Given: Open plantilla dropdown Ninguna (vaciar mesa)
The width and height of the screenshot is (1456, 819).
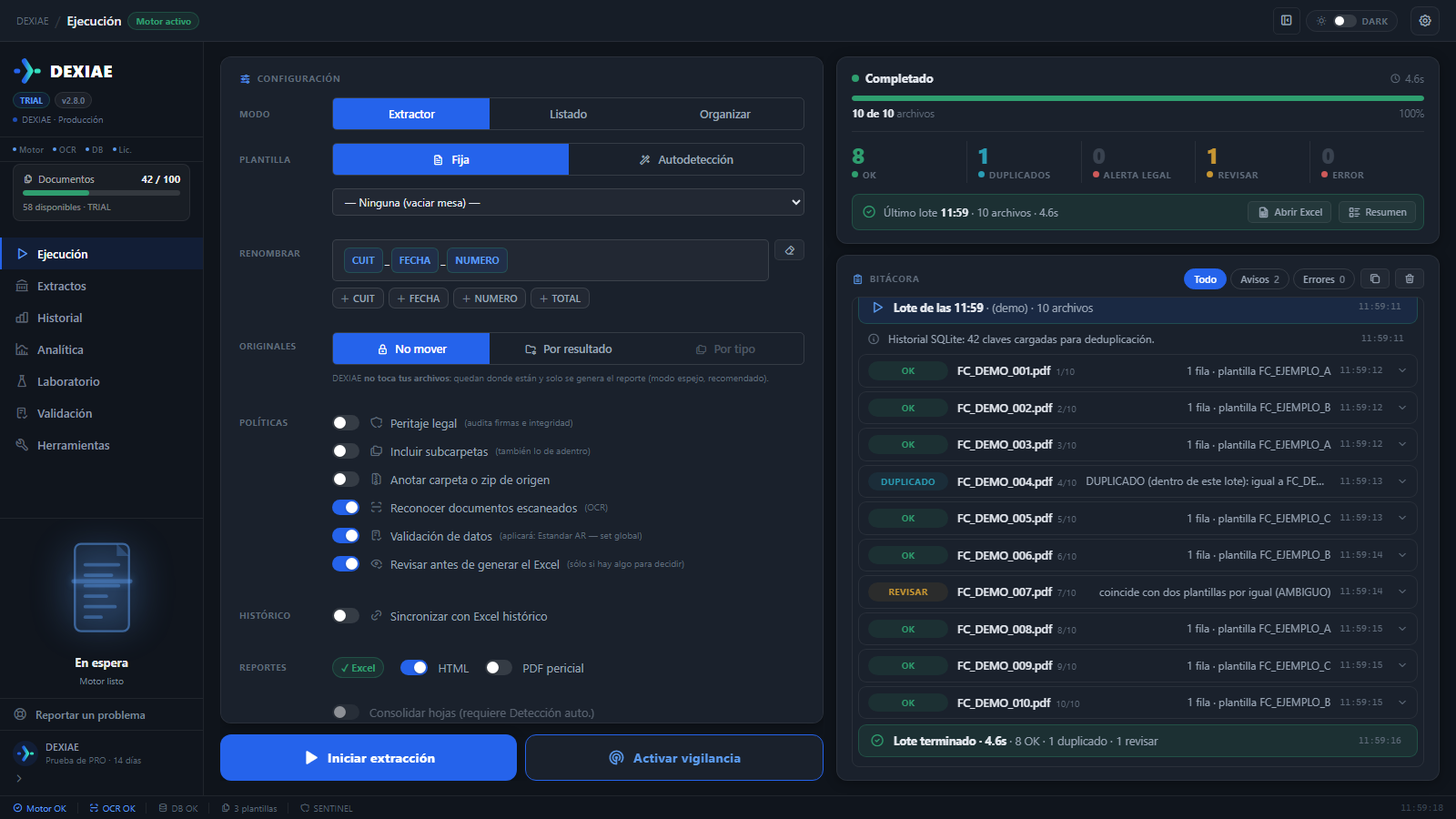Looking at the screenshot, I should pos(568,202).
